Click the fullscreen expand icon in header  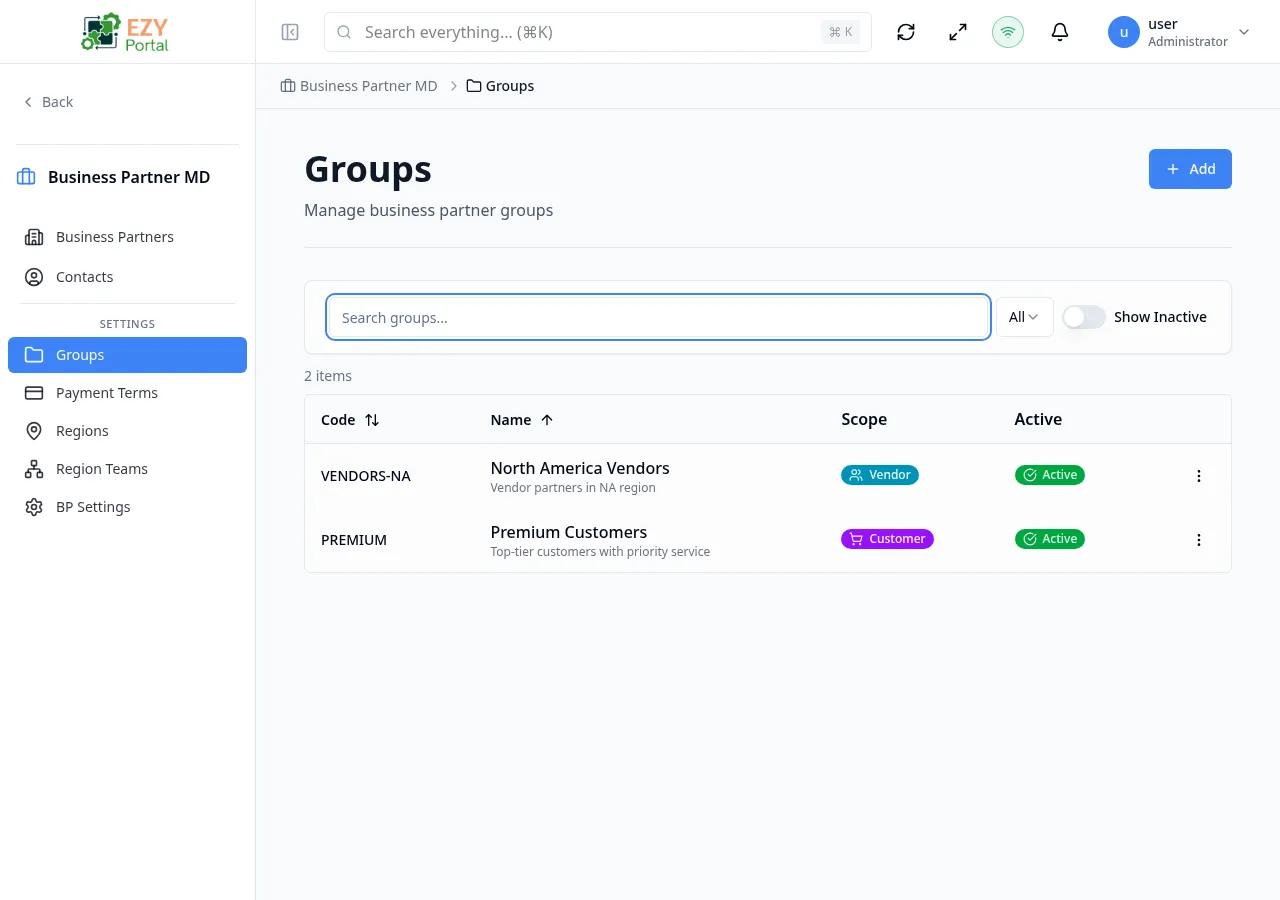pyautogui.click(x=957, y=31)
